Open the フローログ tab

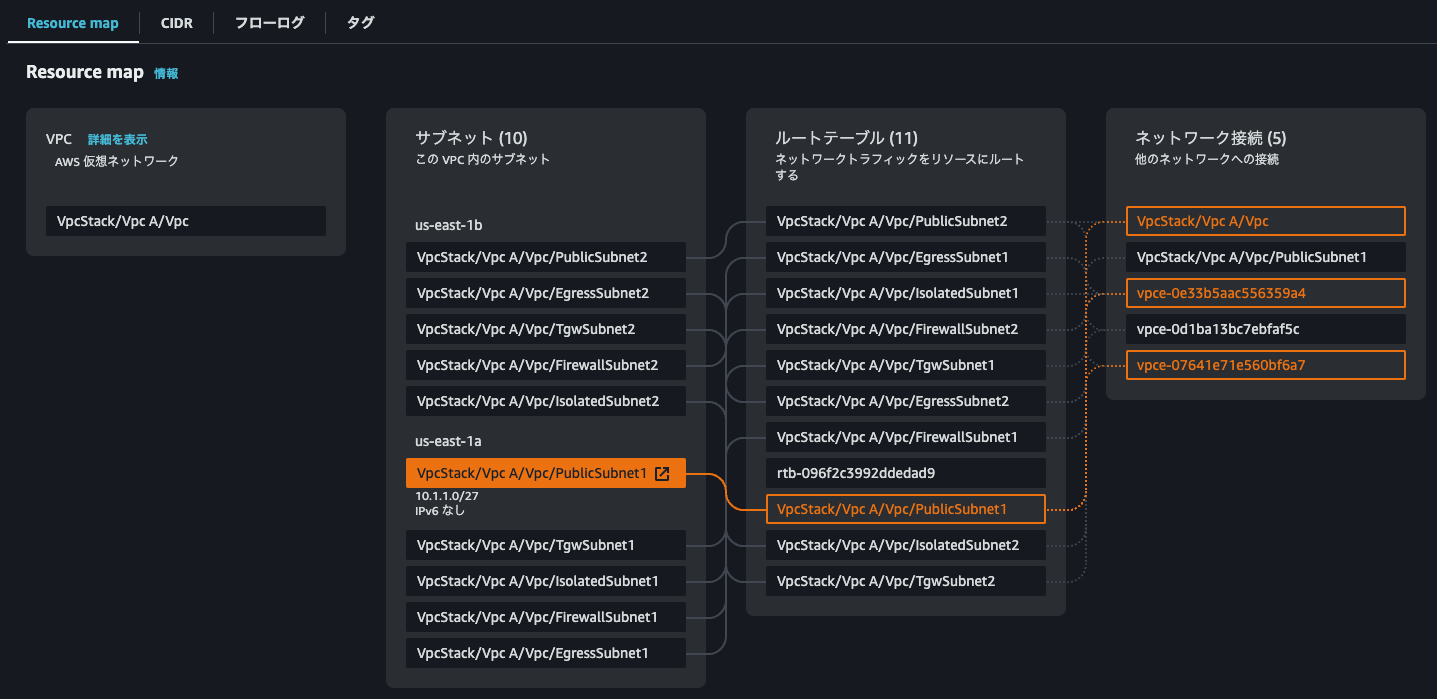click(x=268, y=22)
